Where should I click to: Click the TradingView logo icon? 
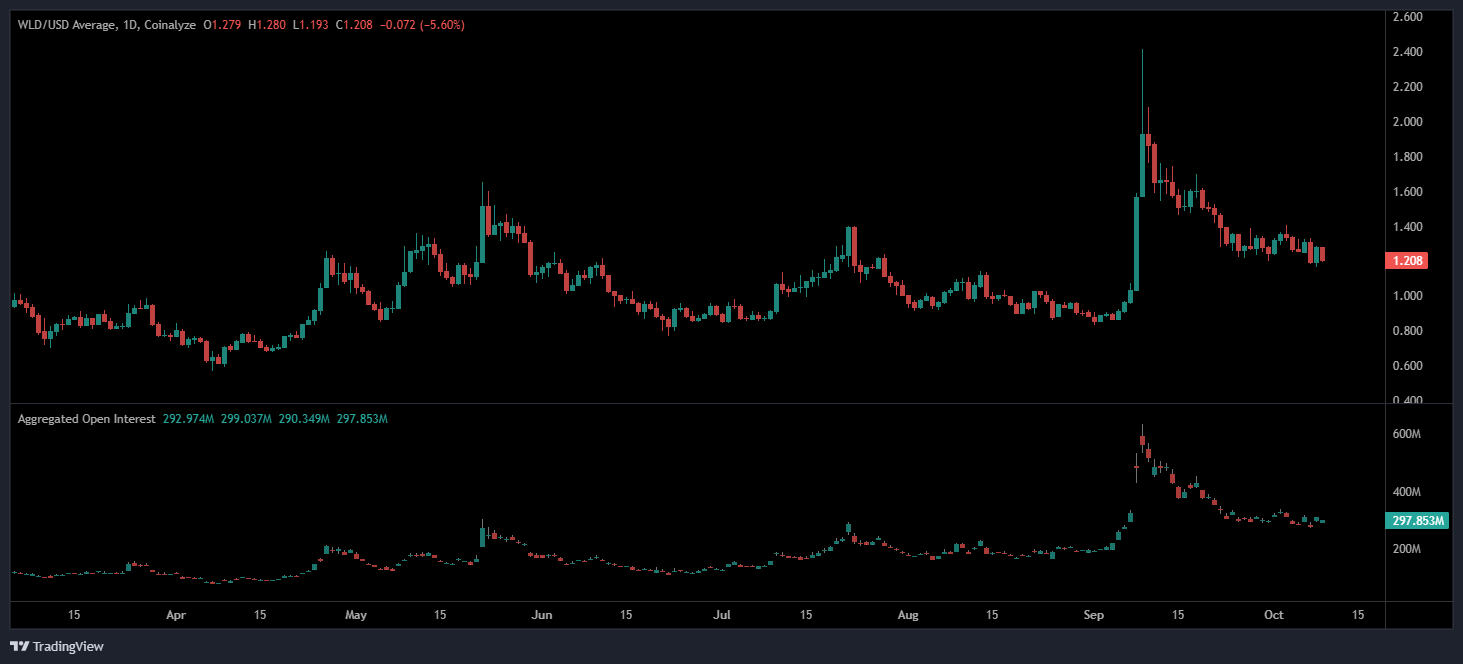coord(19,646)
